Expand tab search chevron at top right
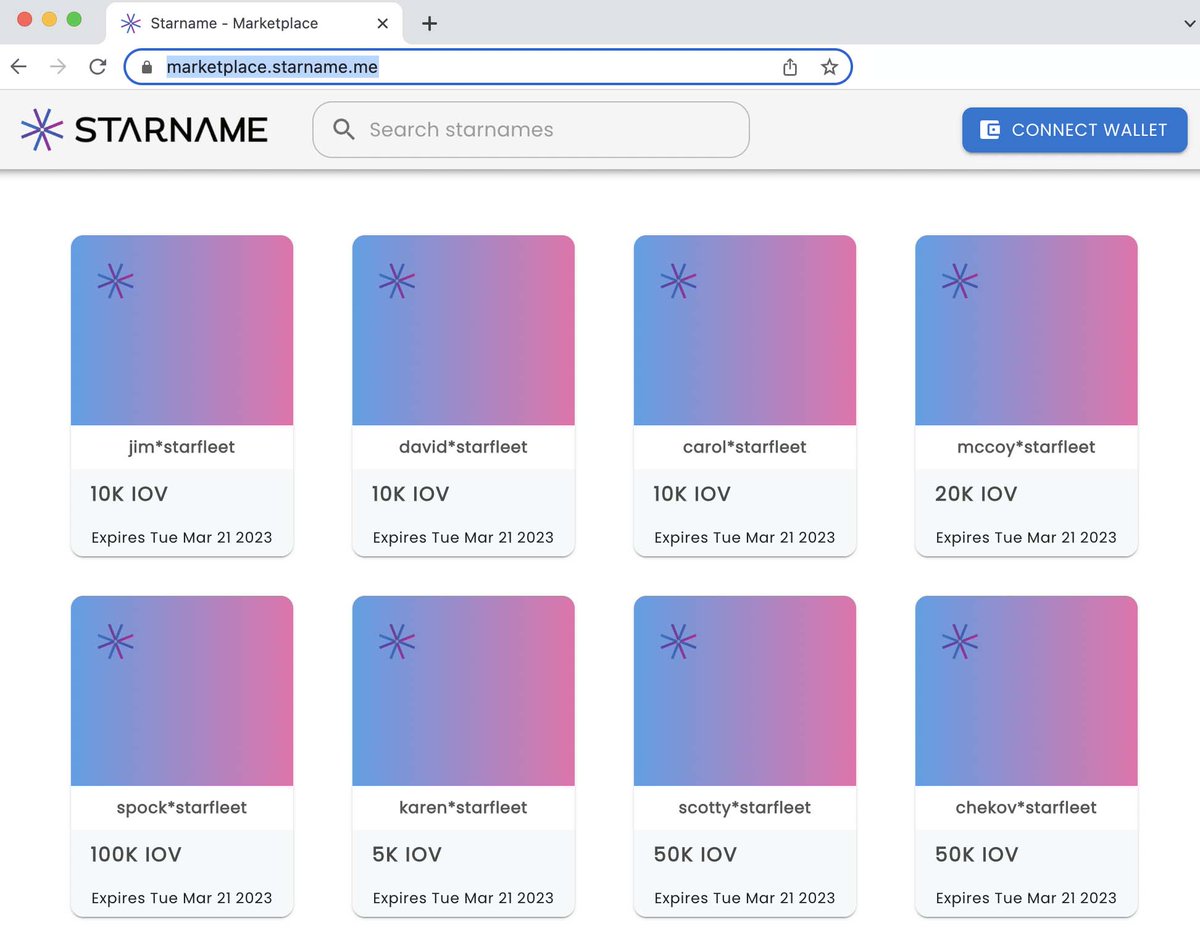 click(1189, 23)
